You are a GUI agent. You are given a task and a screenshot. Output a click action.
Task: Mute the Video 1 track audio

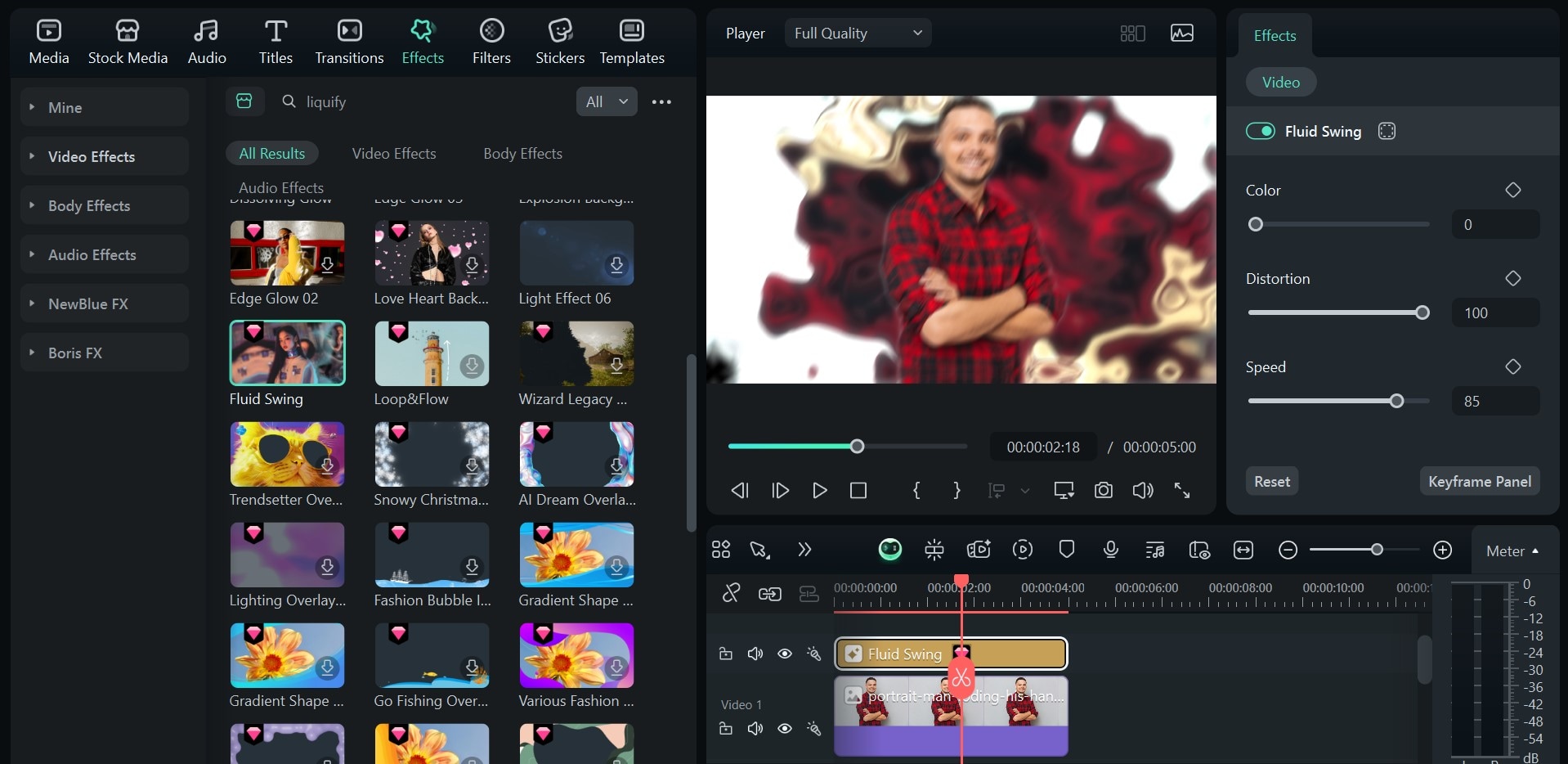point(755,728)
